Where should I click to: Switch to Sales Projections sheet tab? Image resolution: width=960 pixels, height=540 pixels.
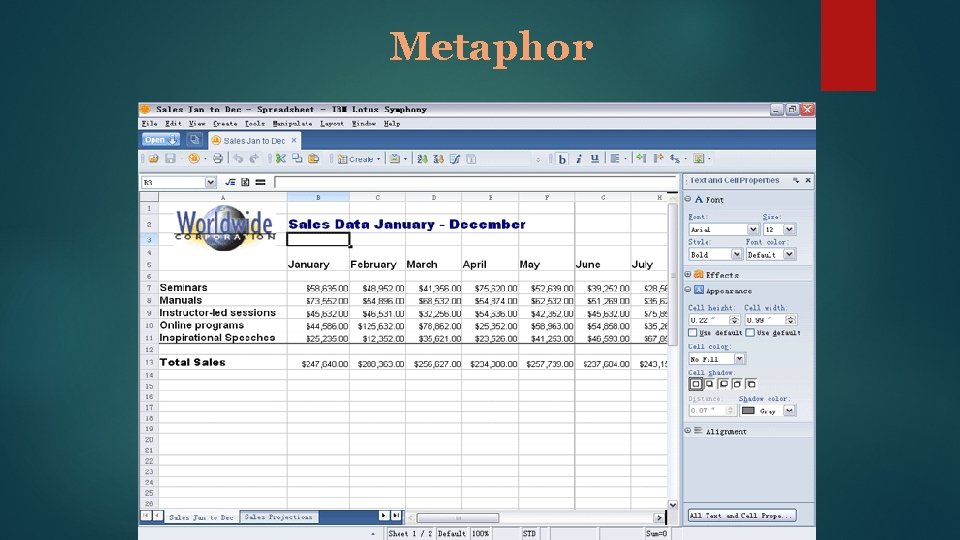(x=279, y=517)
